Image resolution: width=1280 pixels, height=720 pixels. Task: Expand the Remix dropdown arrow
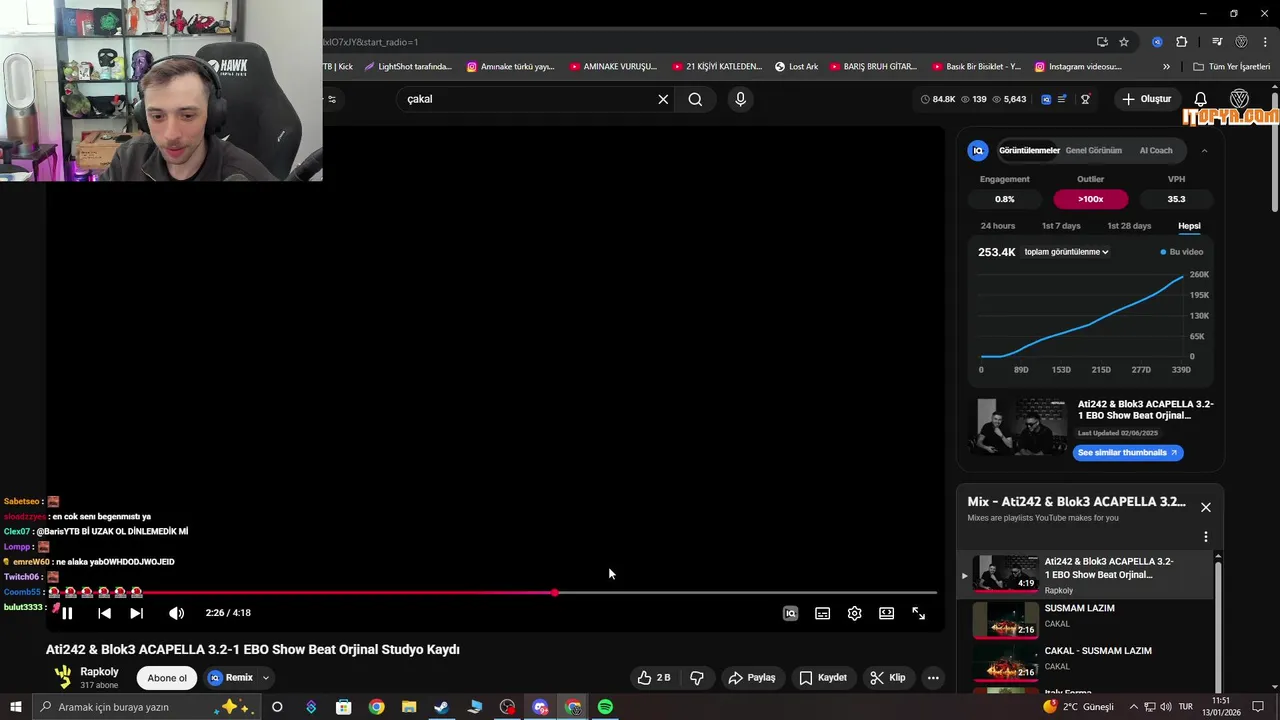point(266,678)
